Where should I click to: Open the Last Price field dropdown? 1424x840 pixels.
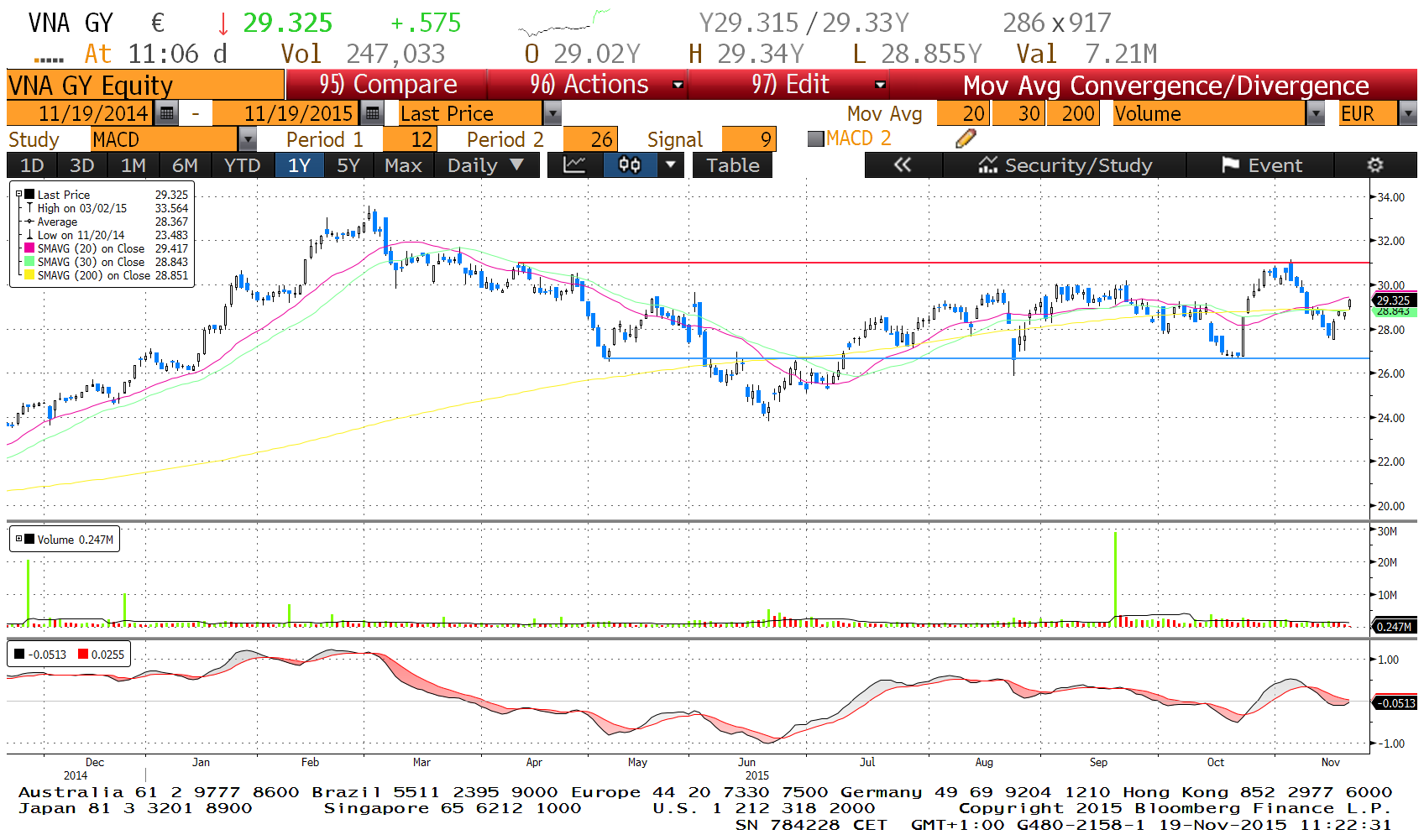click(552, 113)
